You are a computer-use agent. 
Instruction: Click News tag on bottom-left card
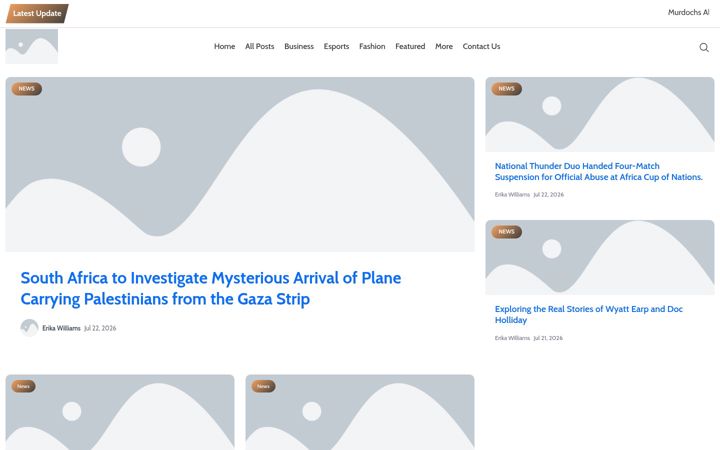23,386
